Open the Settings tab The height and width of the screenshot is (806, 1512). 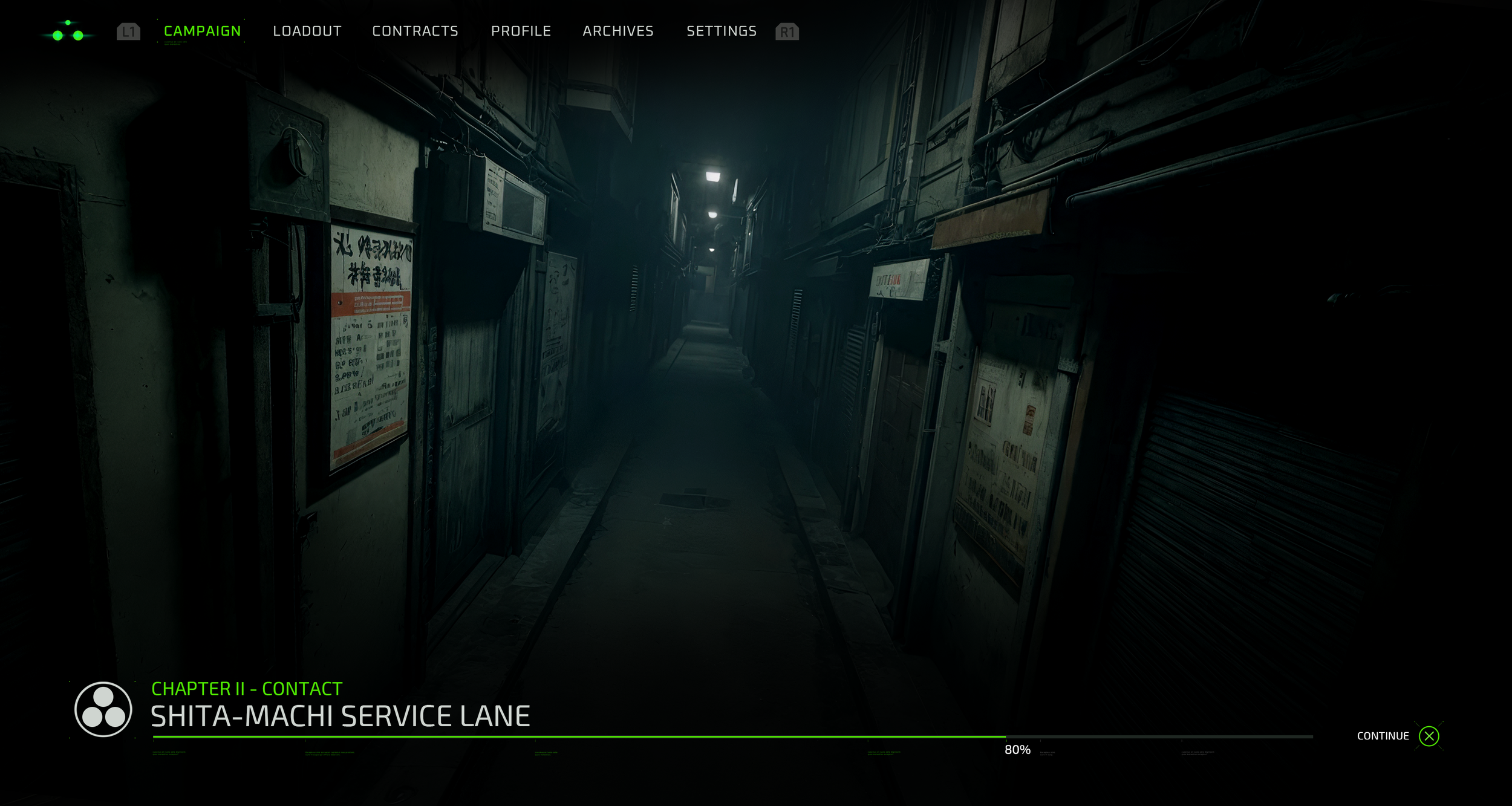click(x=722, y=31)
